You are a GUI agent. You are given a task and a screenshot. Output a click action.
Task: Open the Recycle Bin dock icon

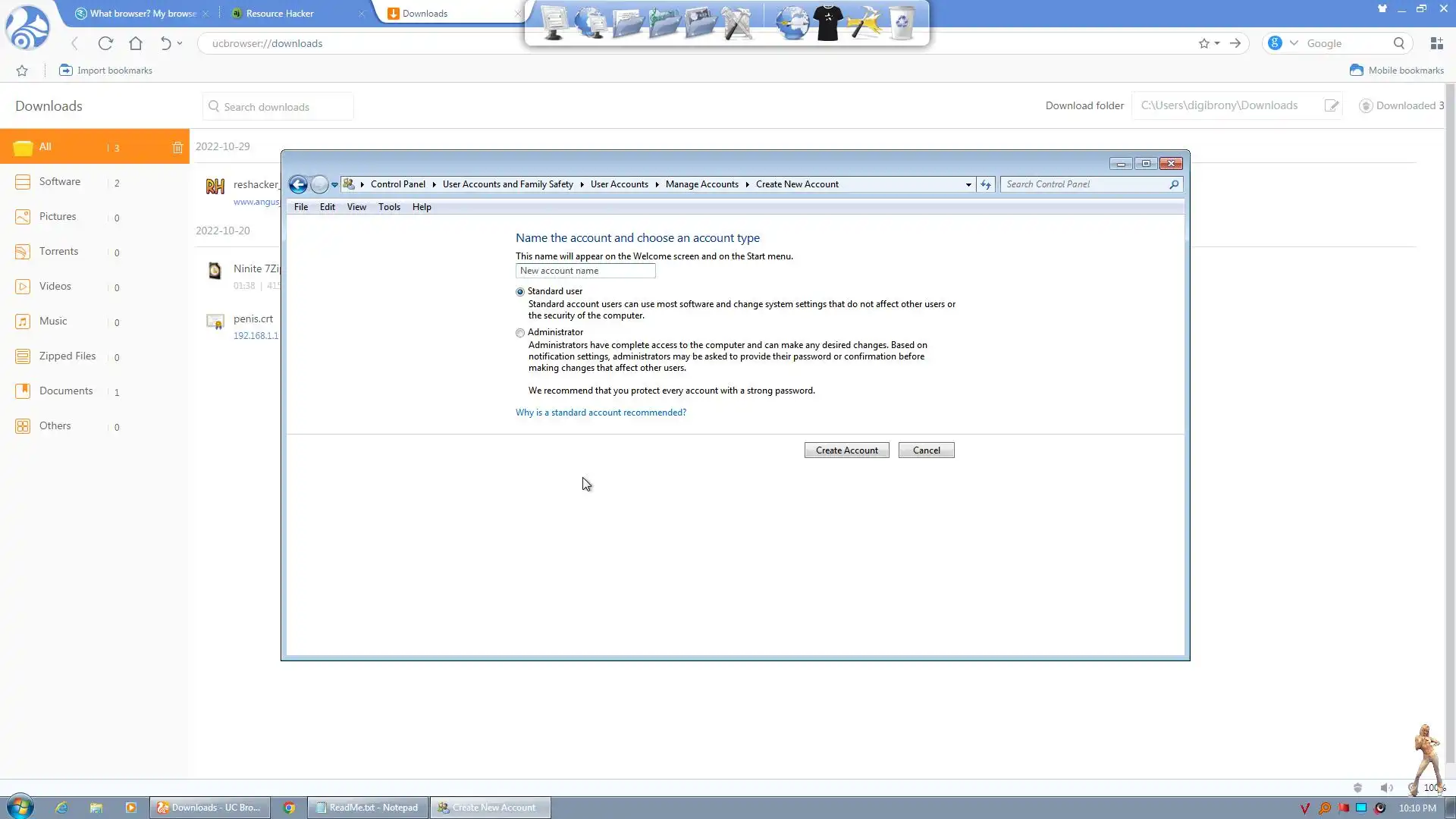902,23
